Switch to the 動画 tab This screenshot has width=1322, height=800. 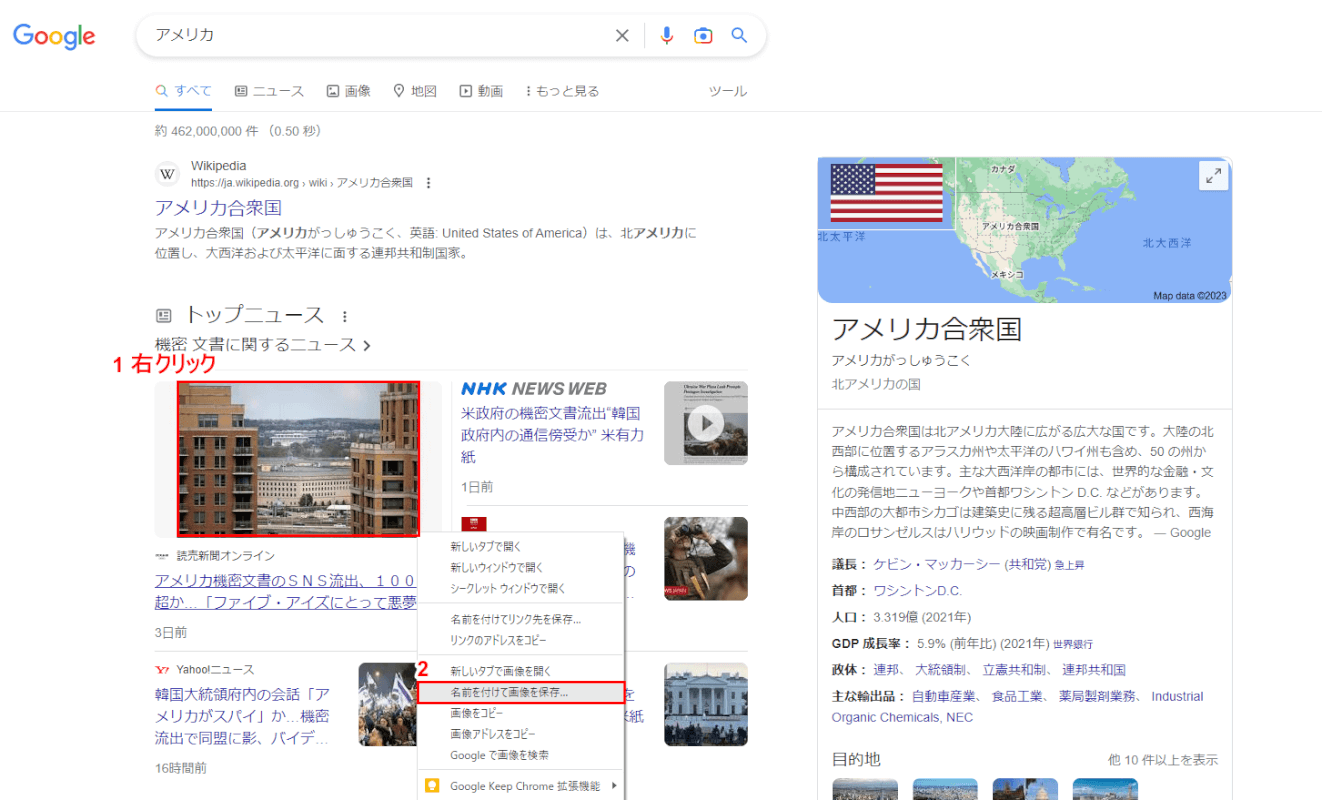(x=481, y=91)
